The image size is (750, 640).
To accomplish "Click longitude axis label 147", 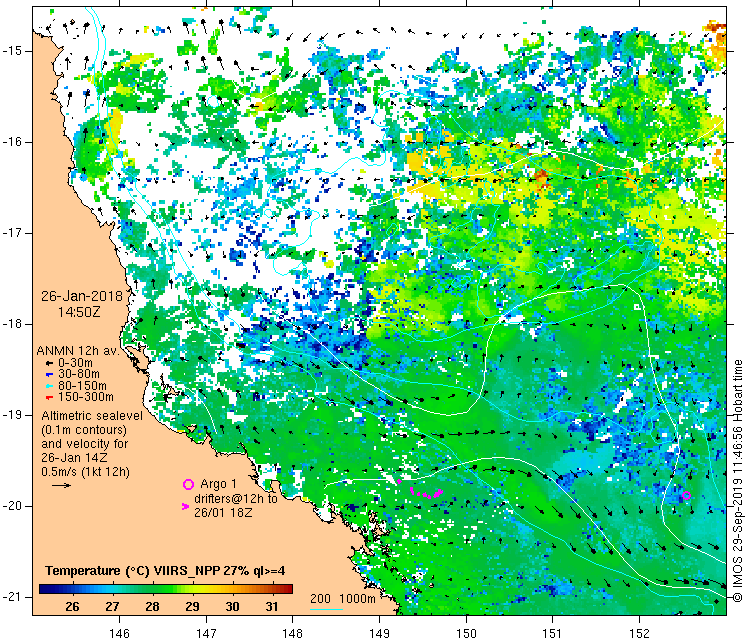I will [206, 633].
